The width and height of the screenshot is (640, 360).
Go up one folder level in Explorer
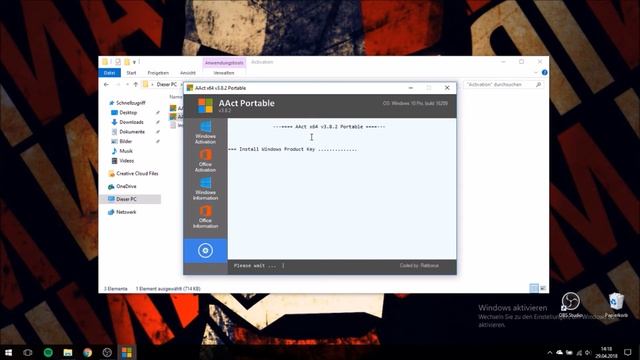[136, 84]
